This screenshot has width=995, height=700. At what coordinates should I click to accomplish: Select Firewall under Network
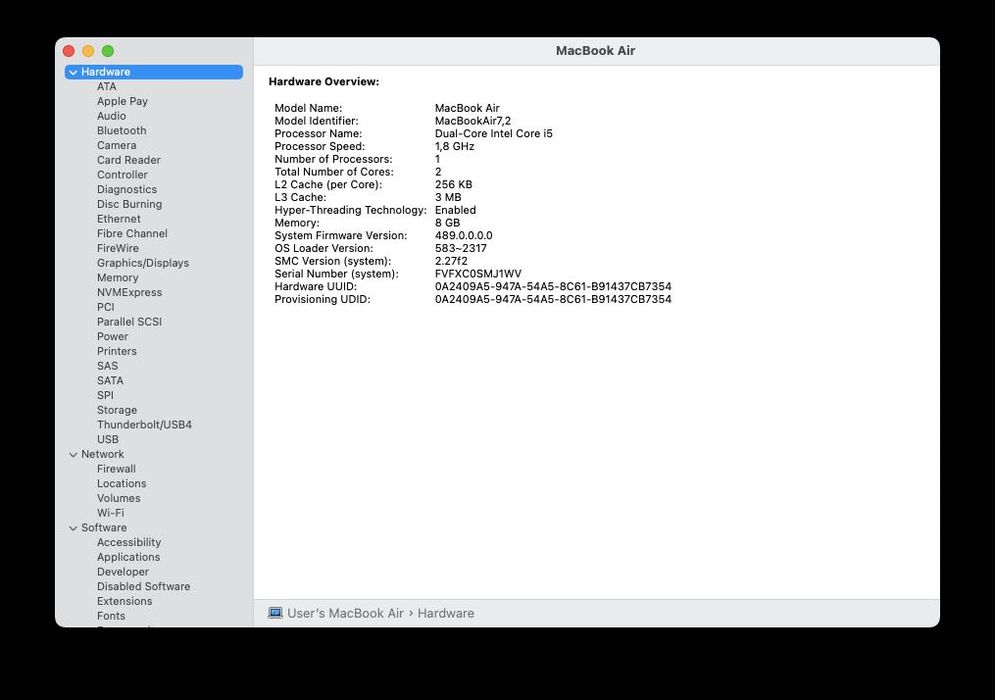click(116, 468)
